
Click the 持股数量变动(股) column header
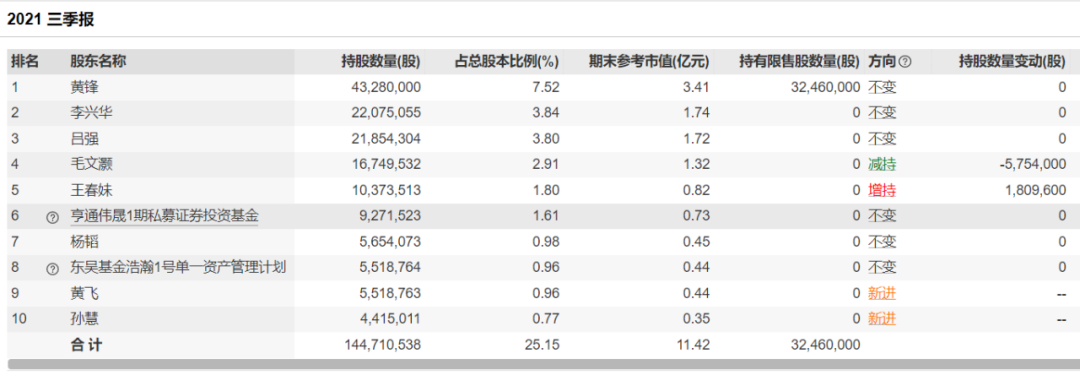(x=1012, y=61)
